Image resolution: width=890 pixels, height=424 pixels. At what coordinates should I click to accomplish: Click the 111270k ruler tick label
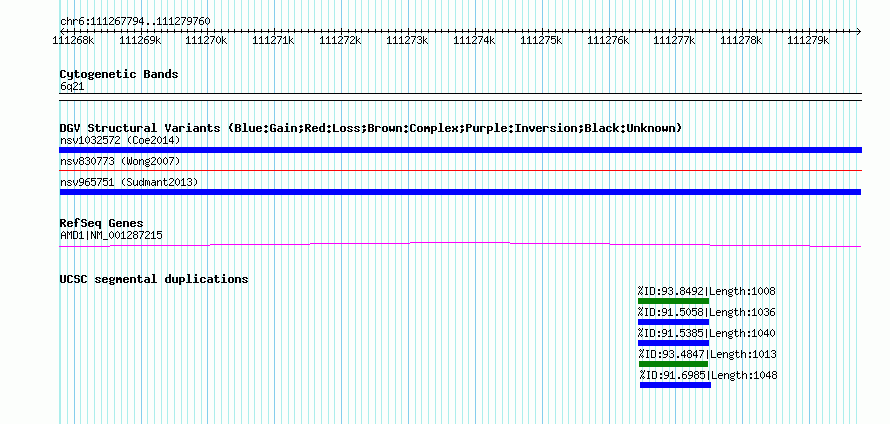coord(207,40)
